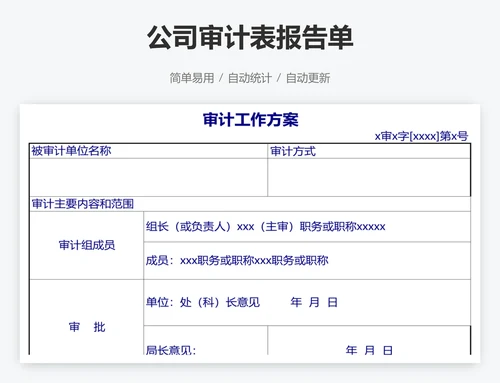Click the subtitle text 自动更新
Screen dimensions: 500x383
coord(308,78)
